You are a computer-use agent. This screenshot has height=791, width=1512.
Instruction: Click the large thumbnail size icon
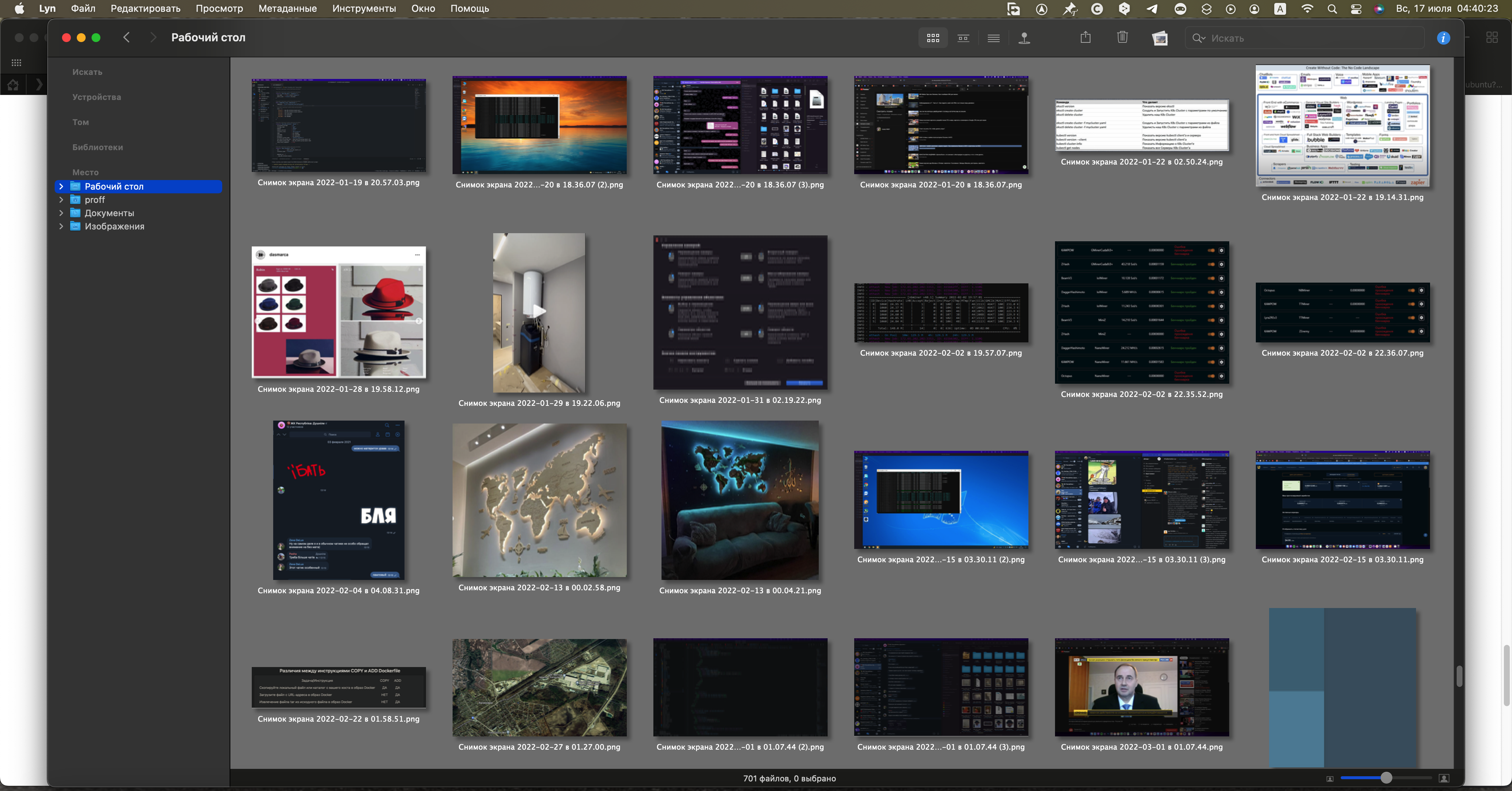click(x=1444, y=778)
